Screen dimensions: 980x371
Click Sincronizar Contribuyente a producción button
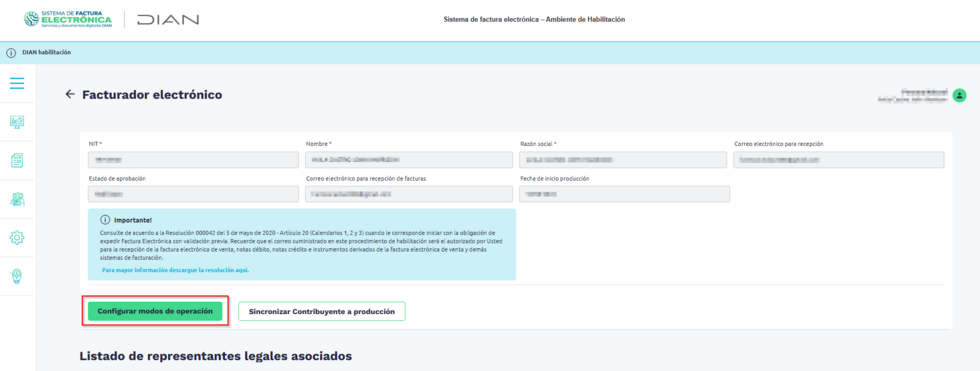pyautogui.click(x=322, y=312)
